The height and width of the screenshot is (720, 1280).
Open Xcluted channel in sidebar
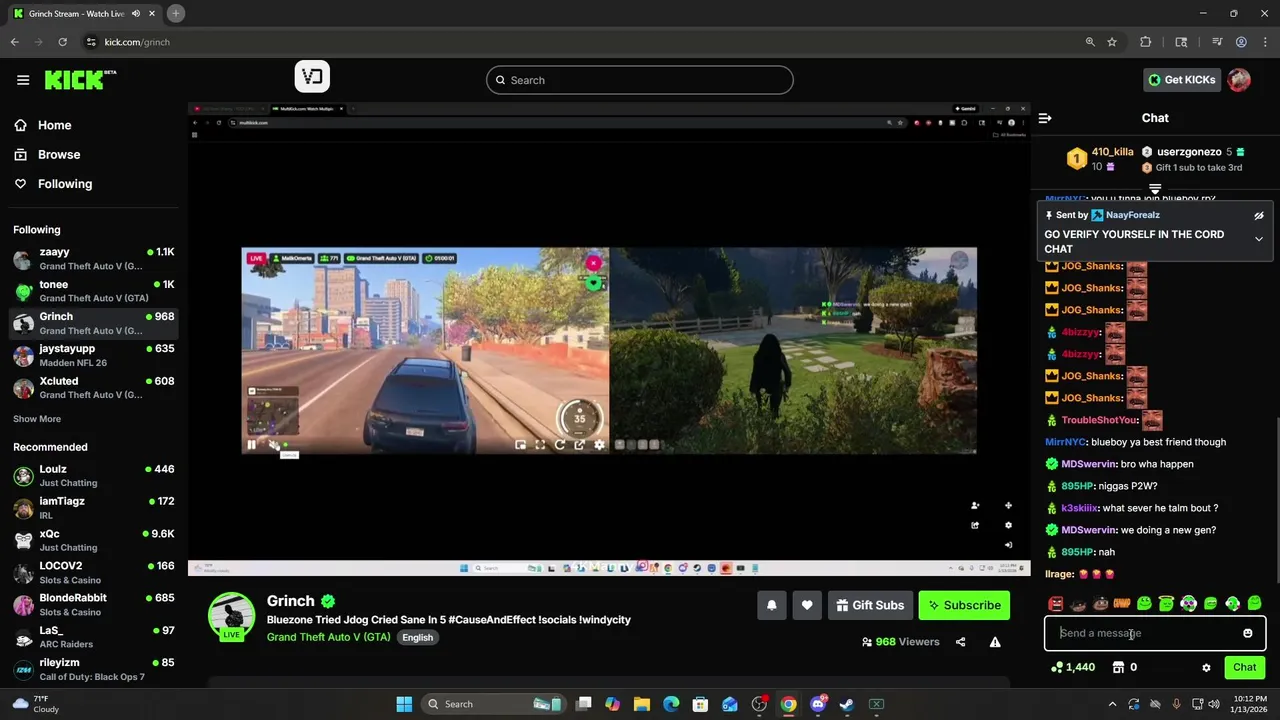[x=94, y=387]
